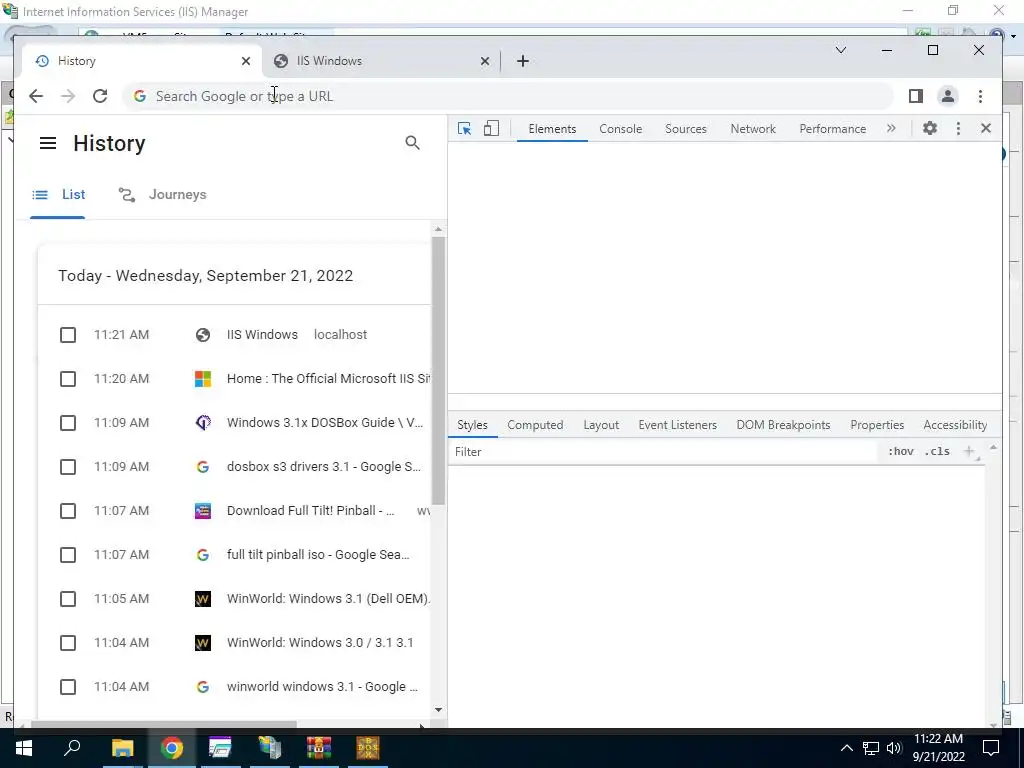Open the WinRAR taskbar icon

[319, 748]
